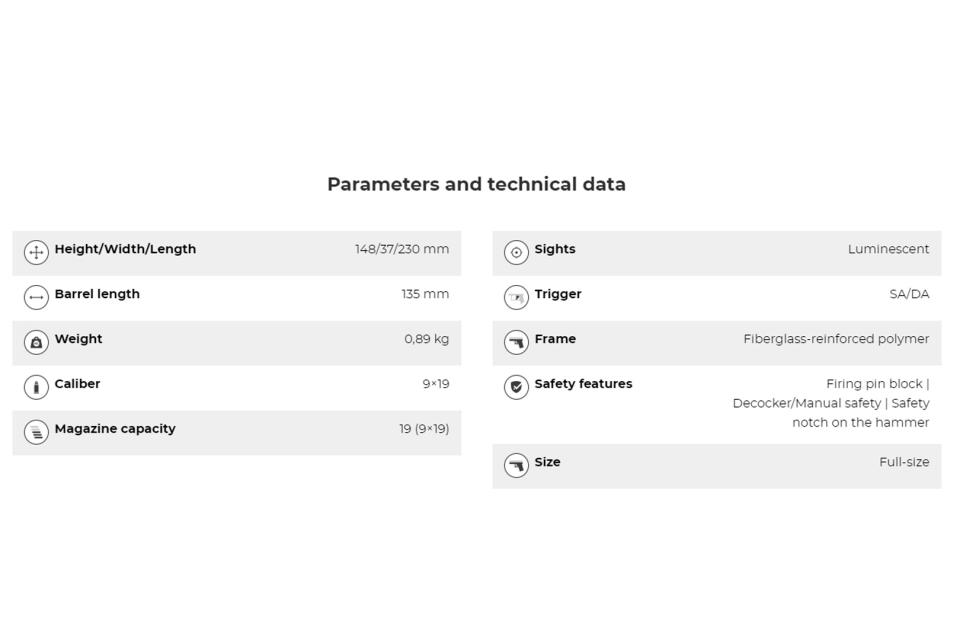Click the Trigger icon
This screenshot has width=960, height=640.
[516, 297]
